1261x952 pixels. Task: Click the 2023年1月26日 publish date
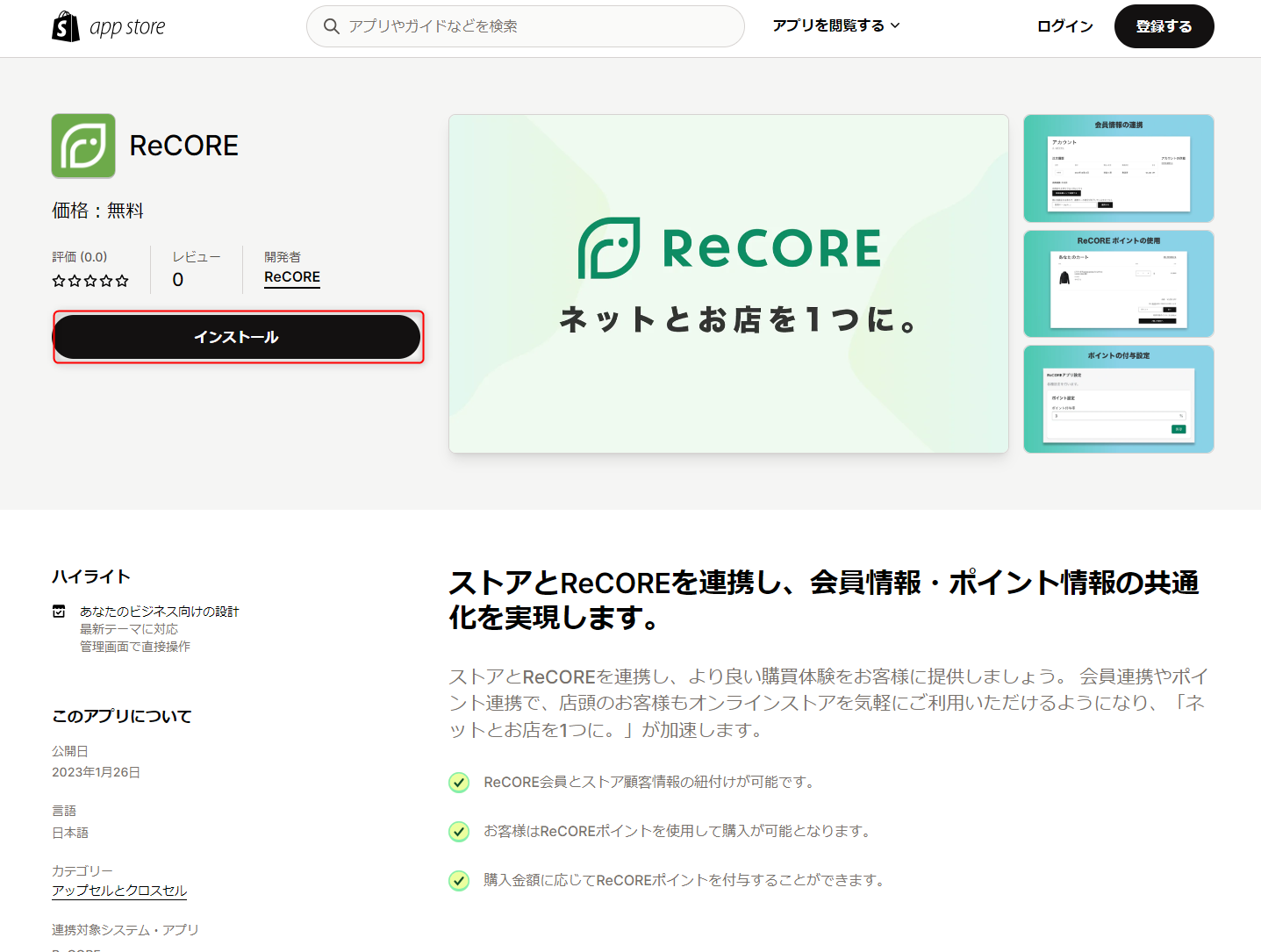point(96,772)
